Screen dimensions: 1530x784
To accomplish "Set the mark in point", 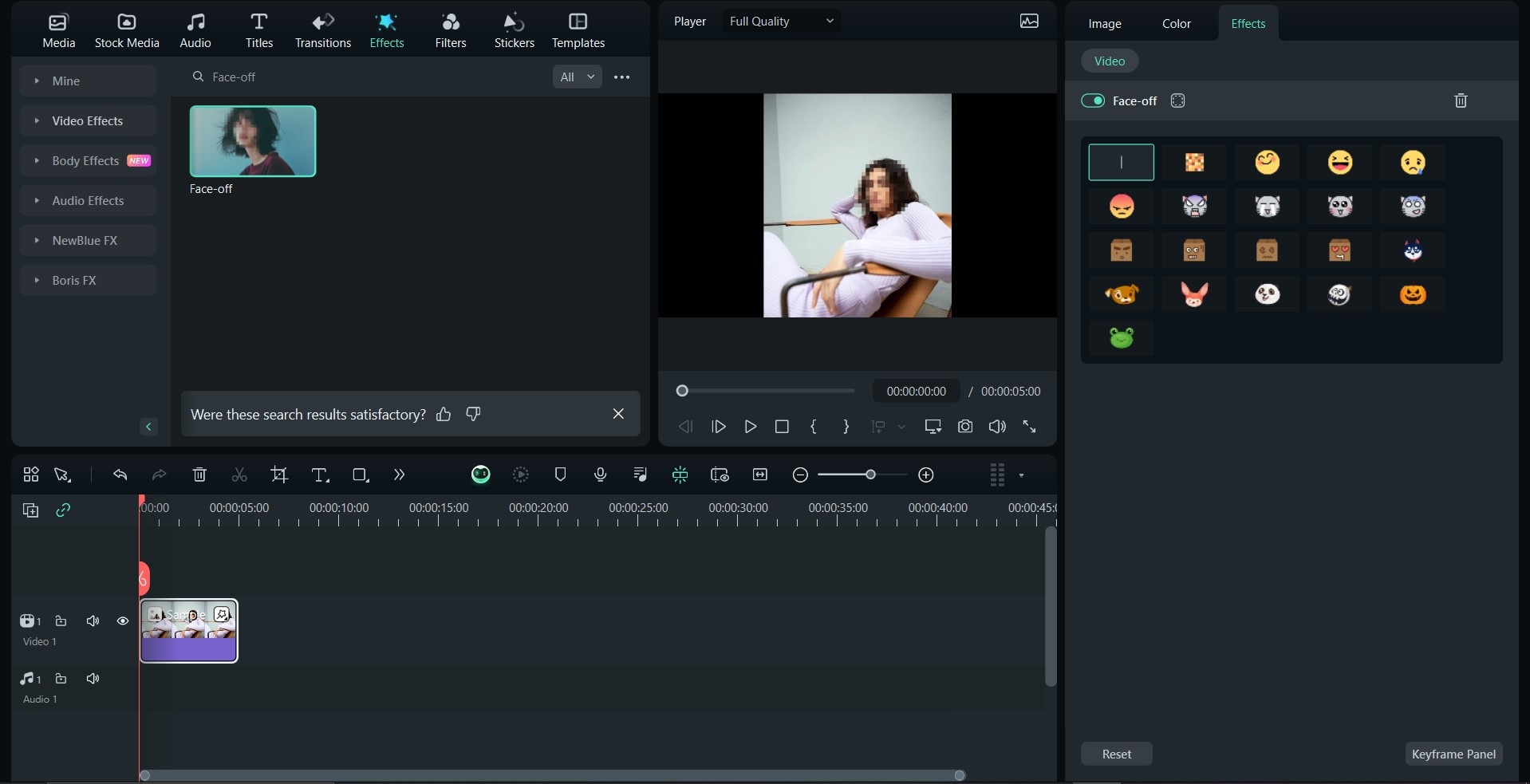I will coord(813,427).
